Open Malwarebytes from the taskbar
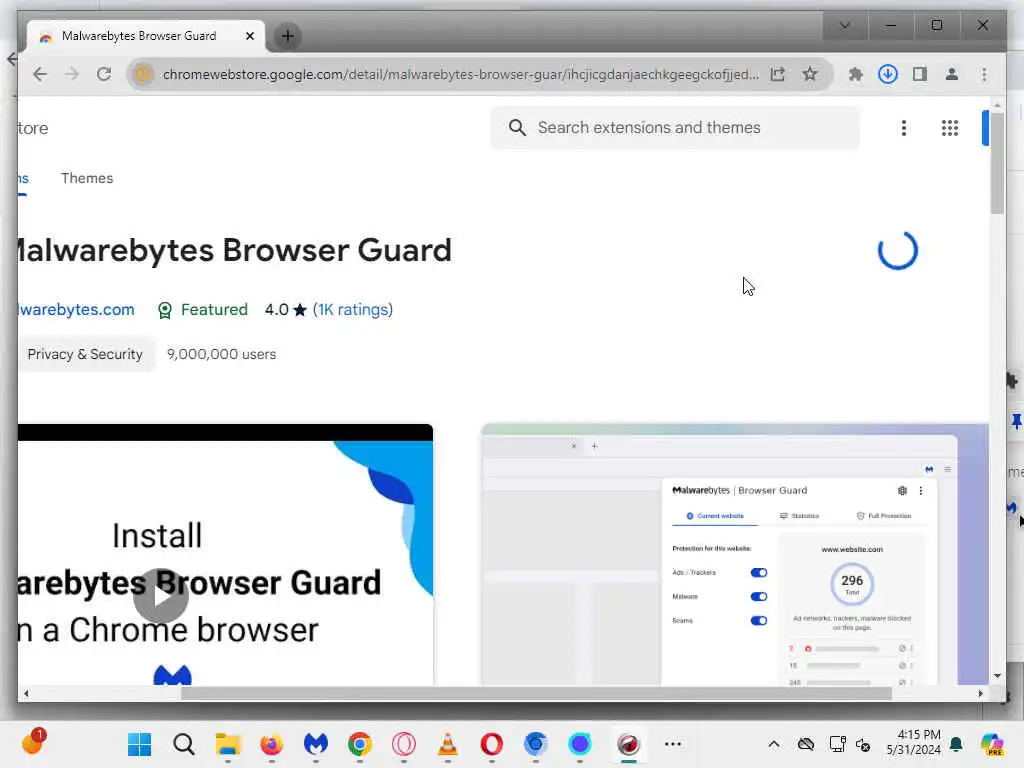 tap(315, 744)
